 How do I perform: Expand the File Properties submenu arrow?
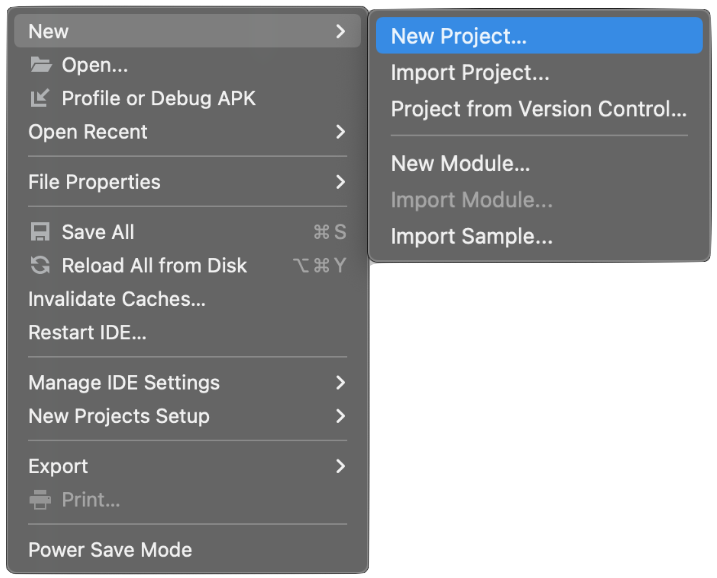(x=340, y=182)
